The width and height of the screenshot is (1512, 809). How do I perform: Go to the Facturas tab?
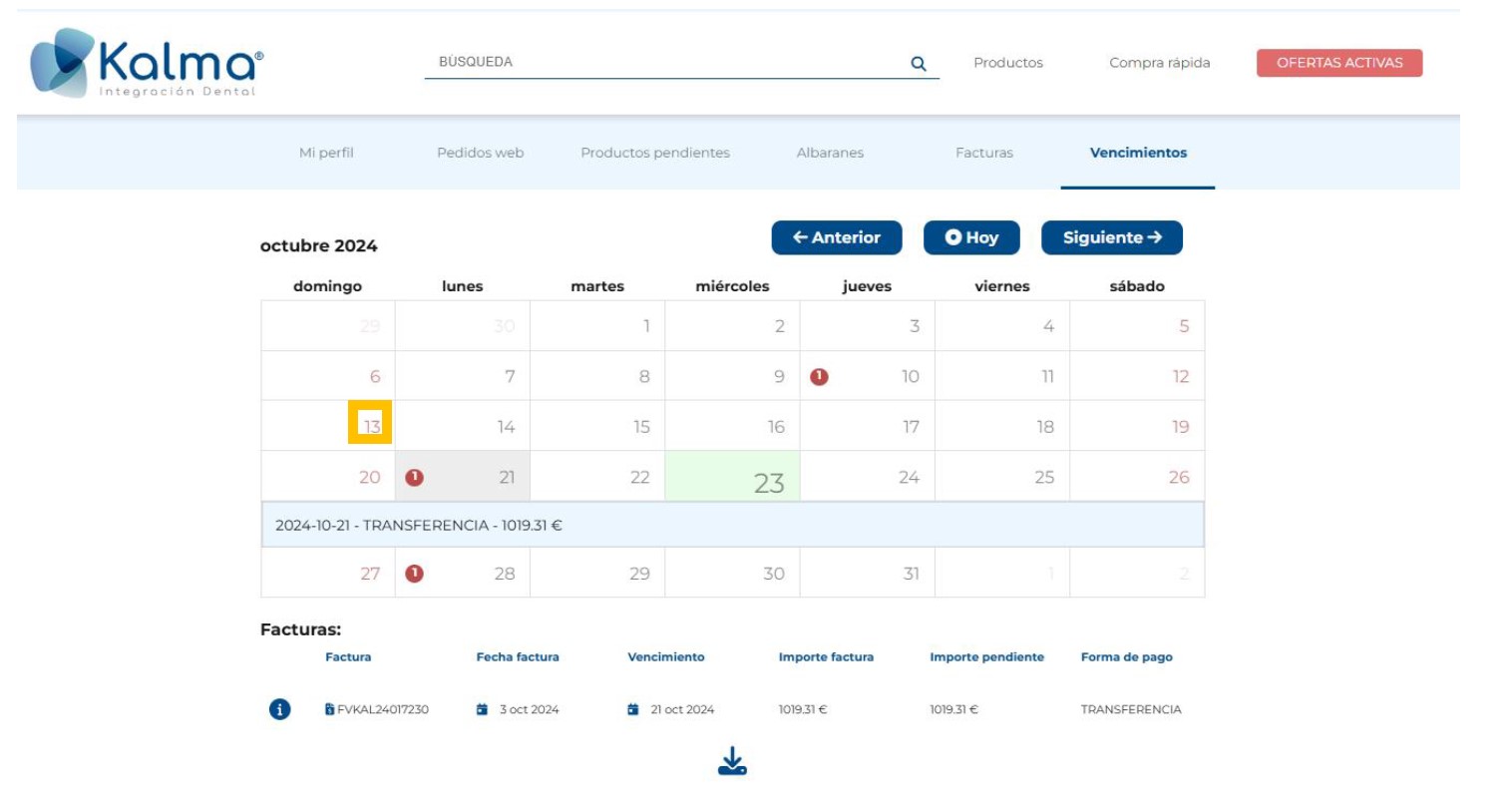click(x=984, y=153)
